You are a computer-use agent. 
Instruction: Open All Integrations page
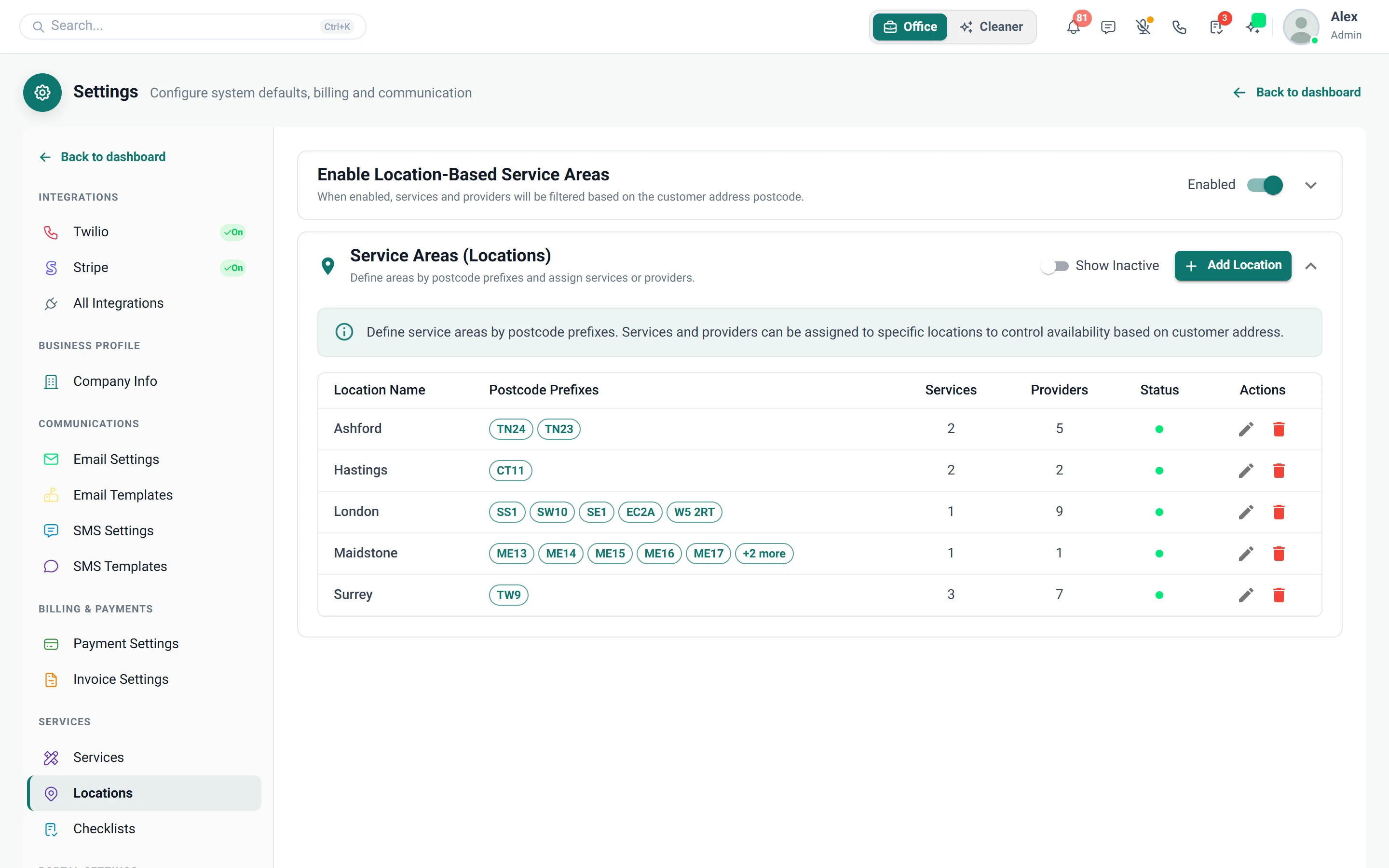(144, 303)
